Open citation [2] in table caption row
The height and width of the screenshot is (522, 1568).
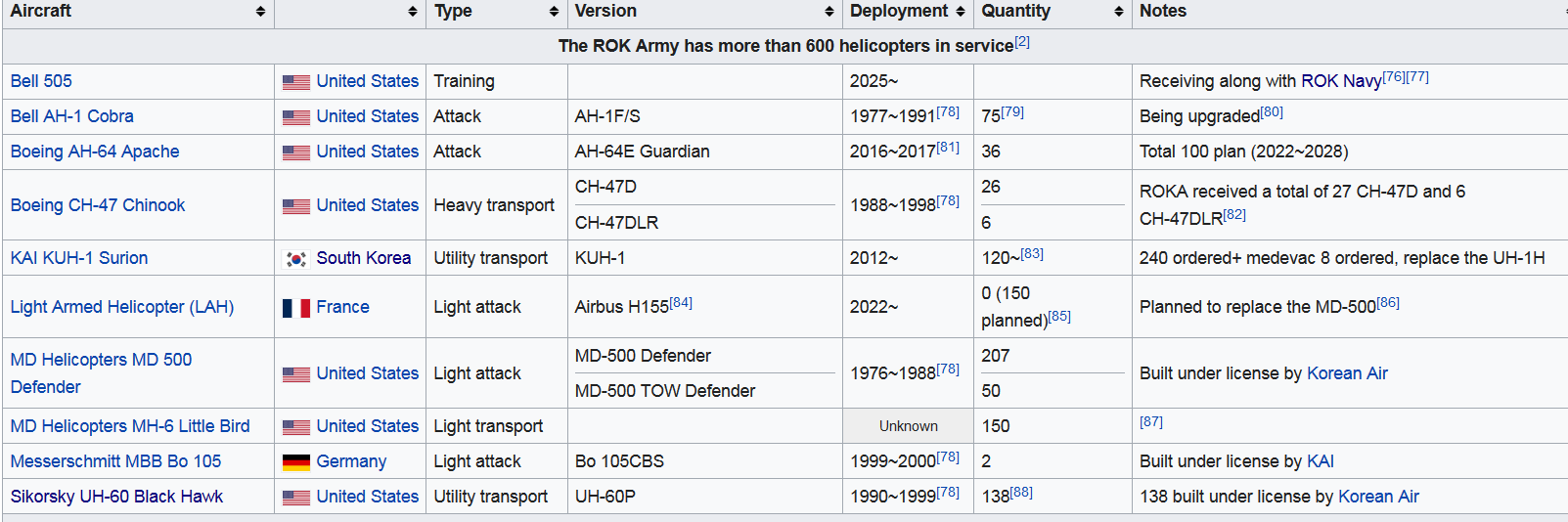[x=1022, y=42]
